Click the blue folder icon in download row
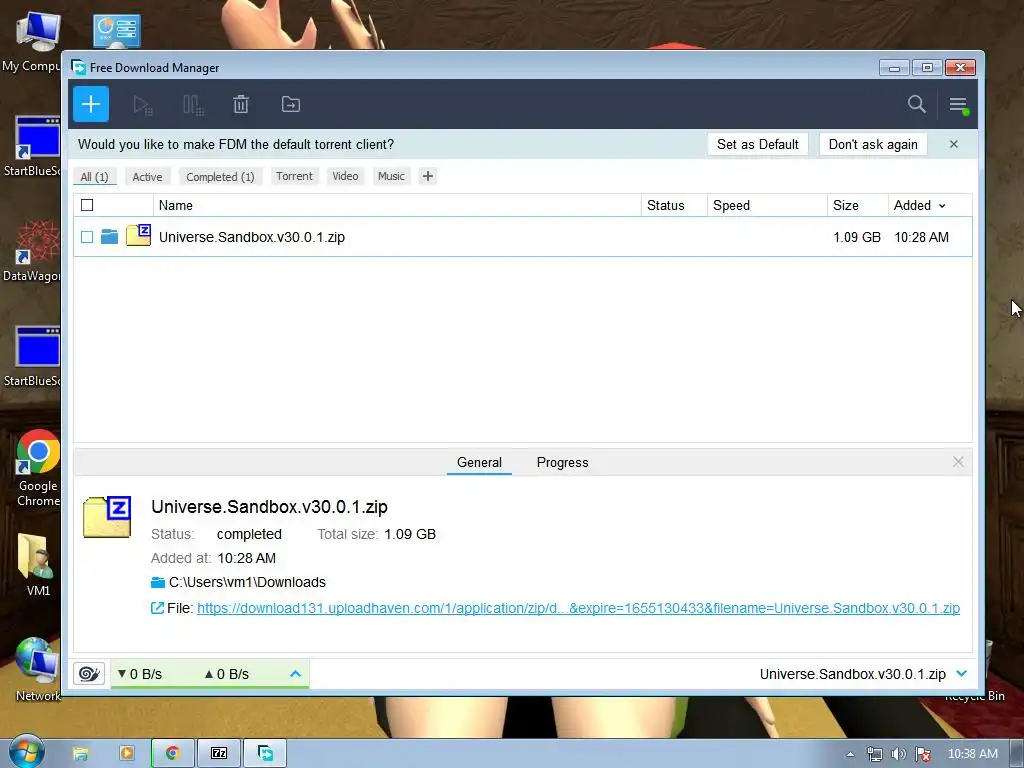1024x768 pixels. (110, 236)
